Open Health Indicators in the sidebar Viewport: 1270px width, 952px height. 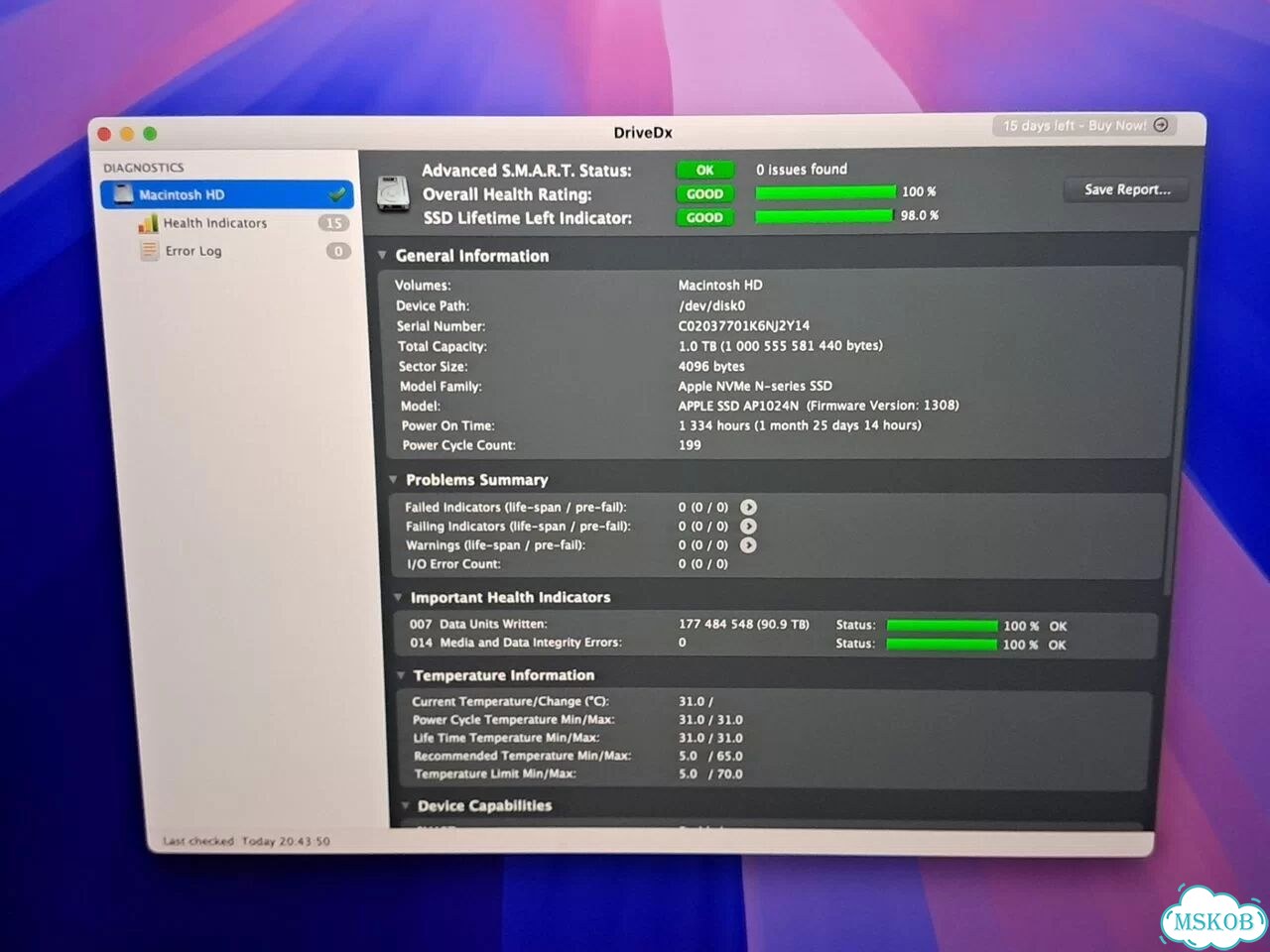215,223
